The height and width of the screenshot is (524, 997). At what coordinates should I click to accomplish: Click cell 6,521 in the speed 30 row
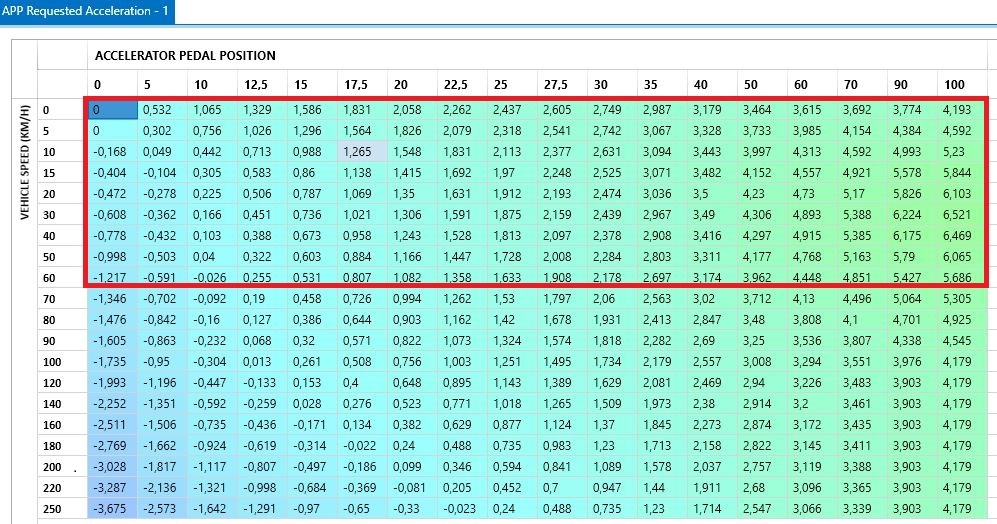(962, 215)
